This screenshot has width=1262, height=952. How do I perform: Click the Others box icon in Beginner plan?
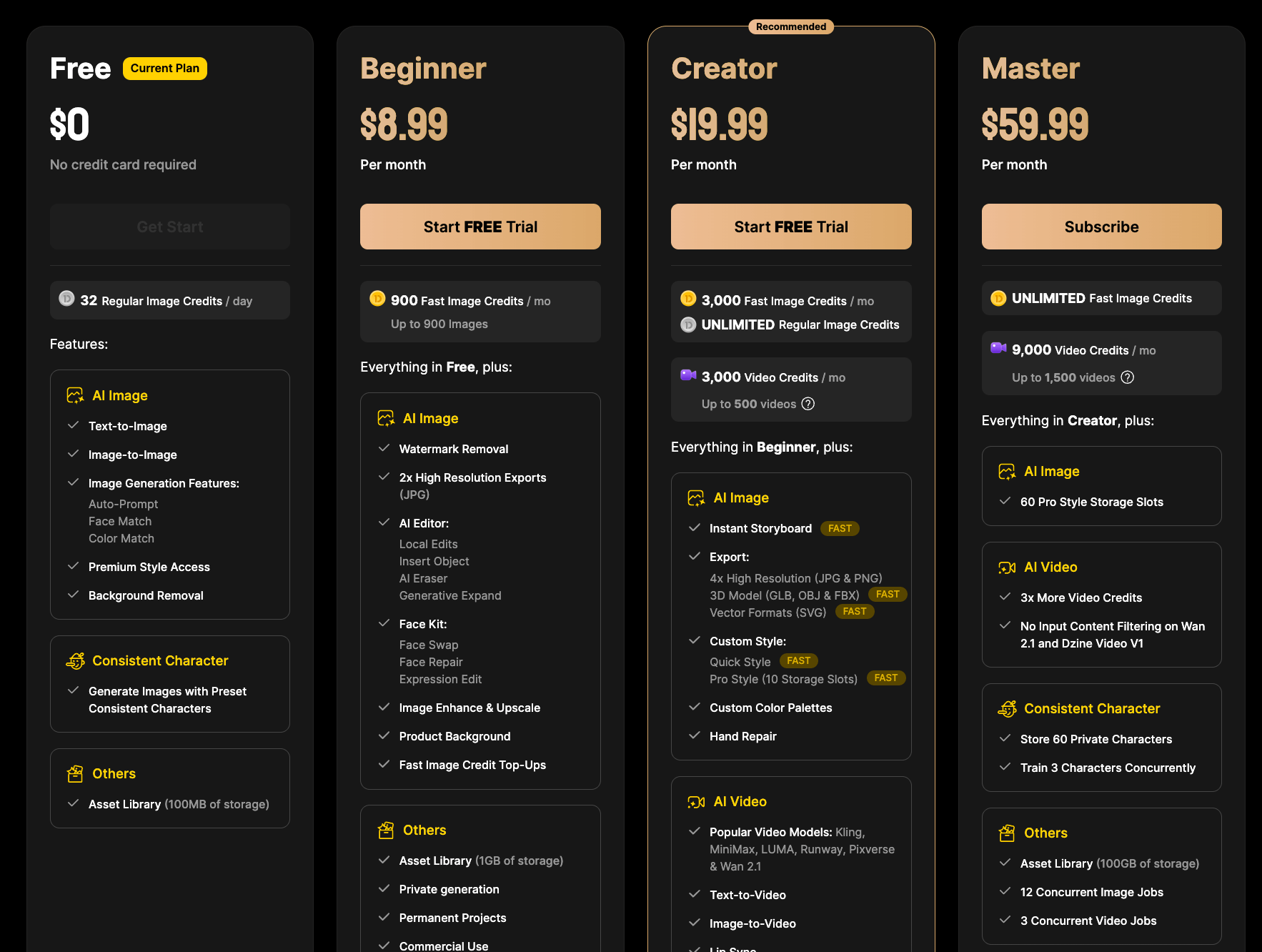click(x=386, y=830)
